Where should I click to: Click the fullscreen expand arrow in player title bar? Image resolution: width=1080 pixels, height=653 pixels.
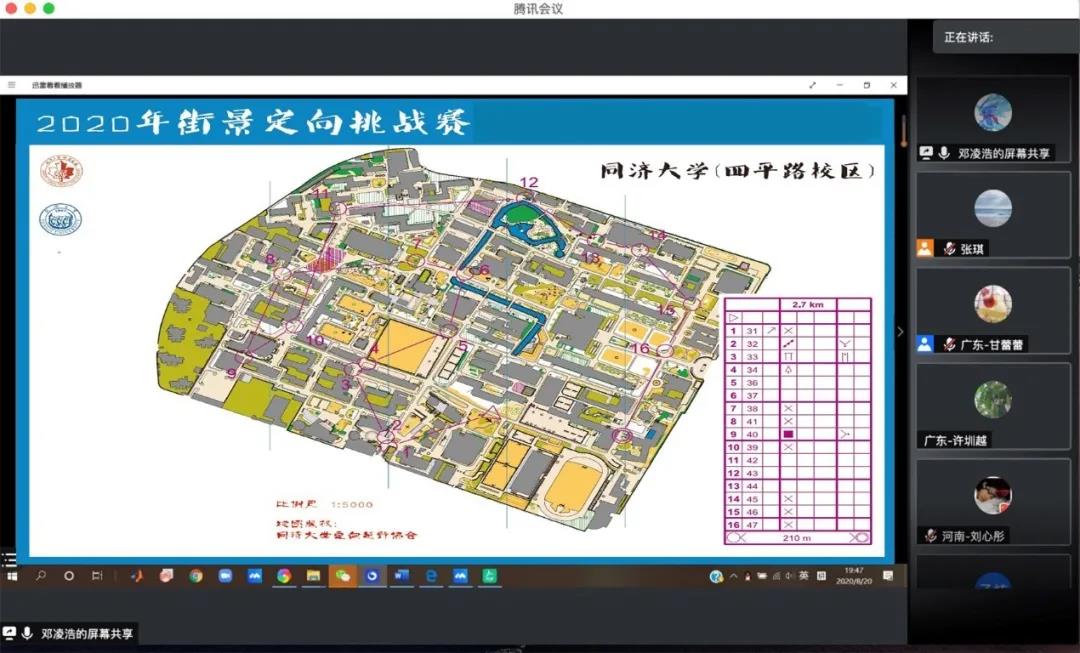point(812,86)
